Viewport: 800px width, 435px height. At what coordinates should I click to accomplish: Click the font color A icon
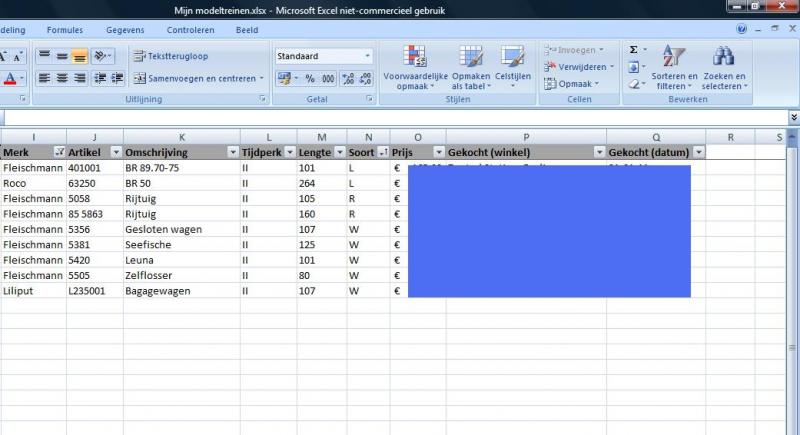pos(10,79)
